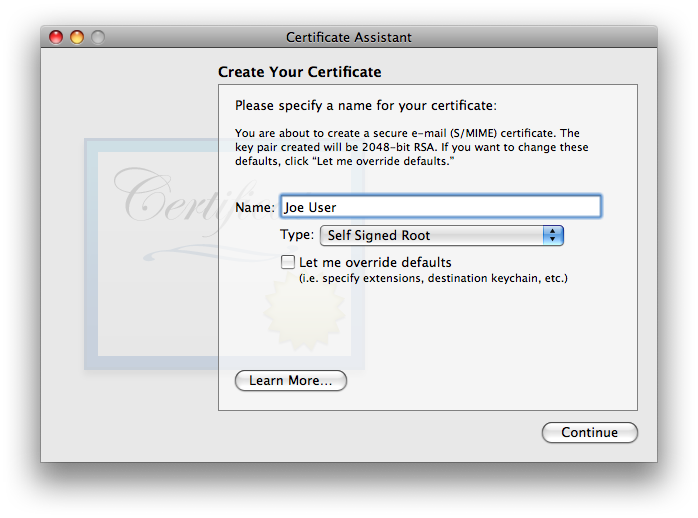Close the Certificate Assistant window
The width and height of the screenshot is (698, 518).
pyautogui.click(x=56, y=37)
